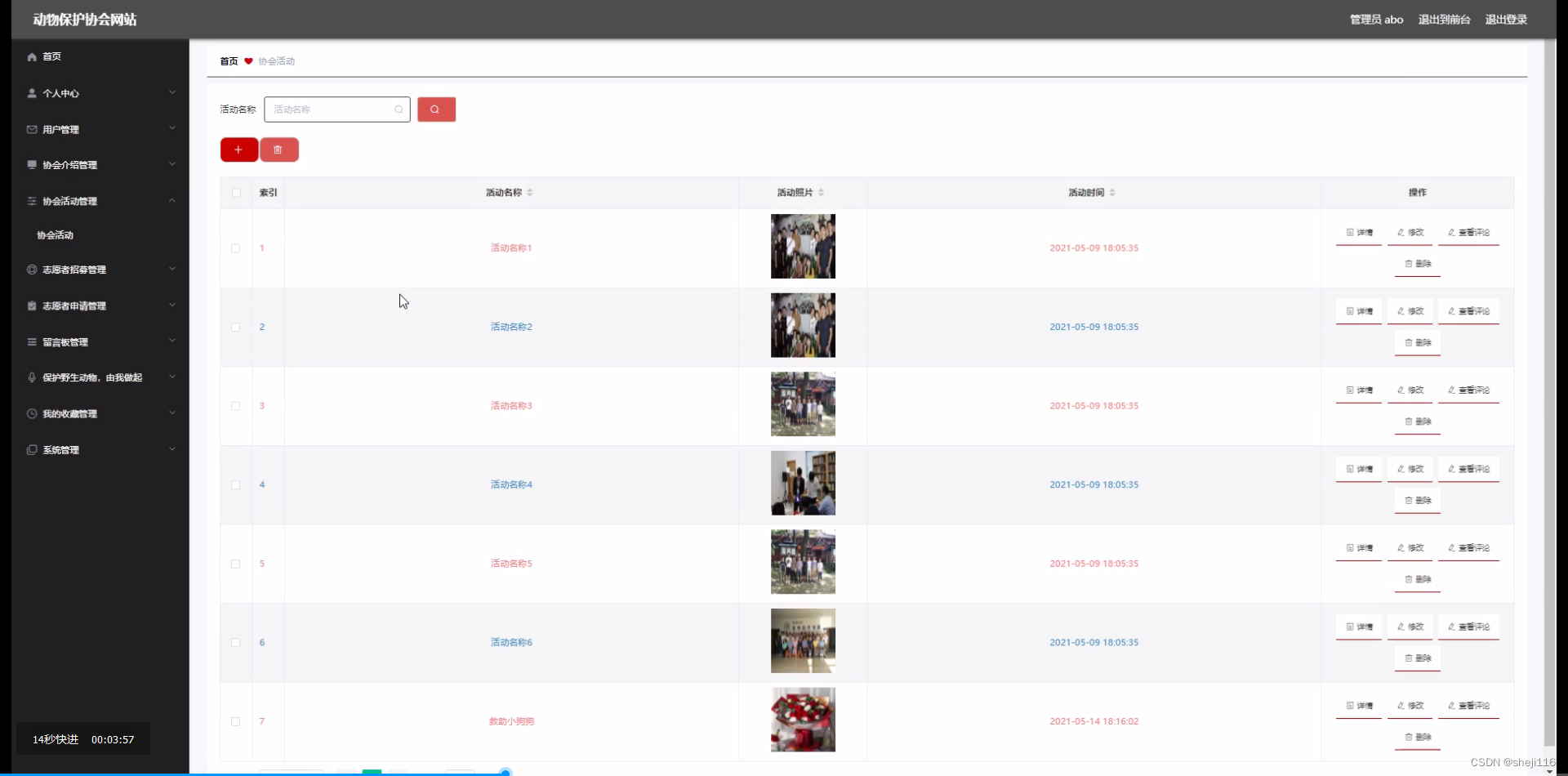Click the icon beside 用户管理
Viewport: 1568px width, 776px height.
pyautogui.click(x=32, y=129)
